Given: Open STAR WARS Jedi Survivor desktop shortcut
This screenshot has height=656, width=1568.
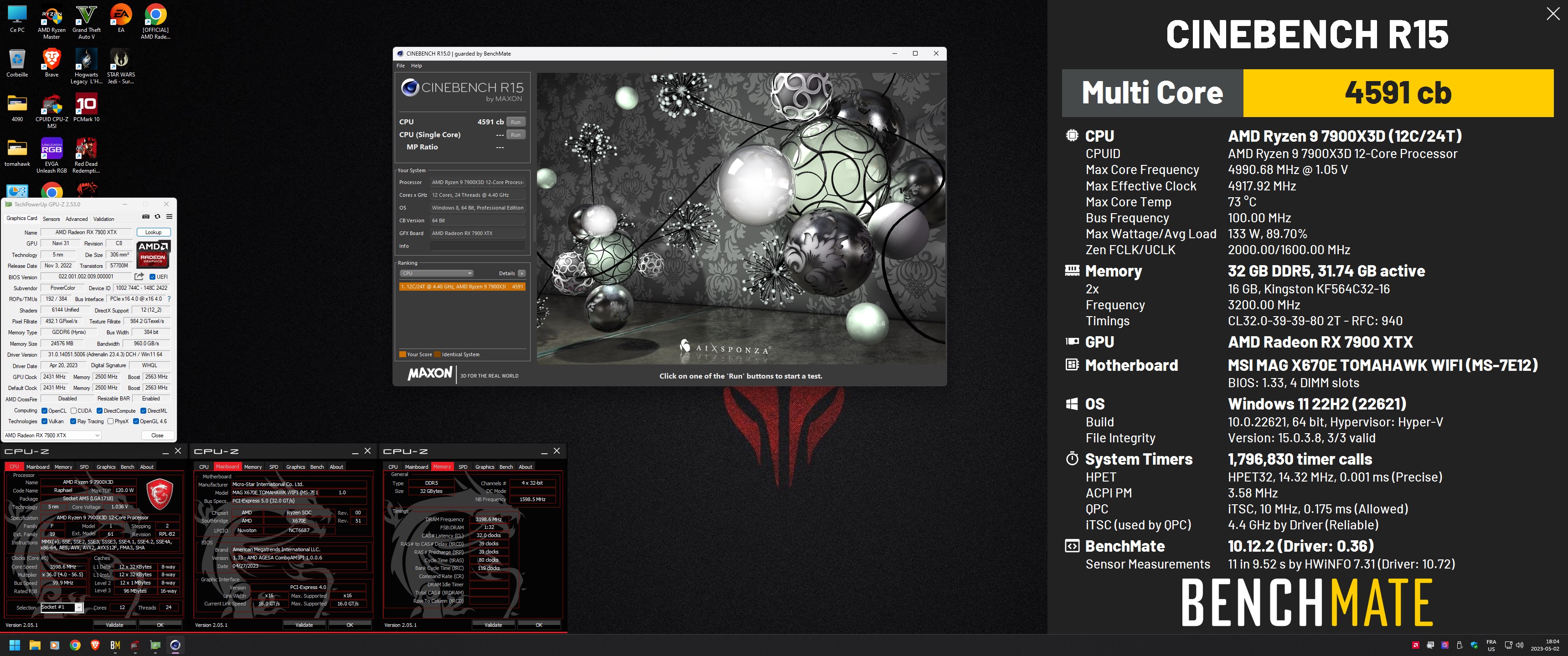Looking at the screenshot, I should click(121, 67).
